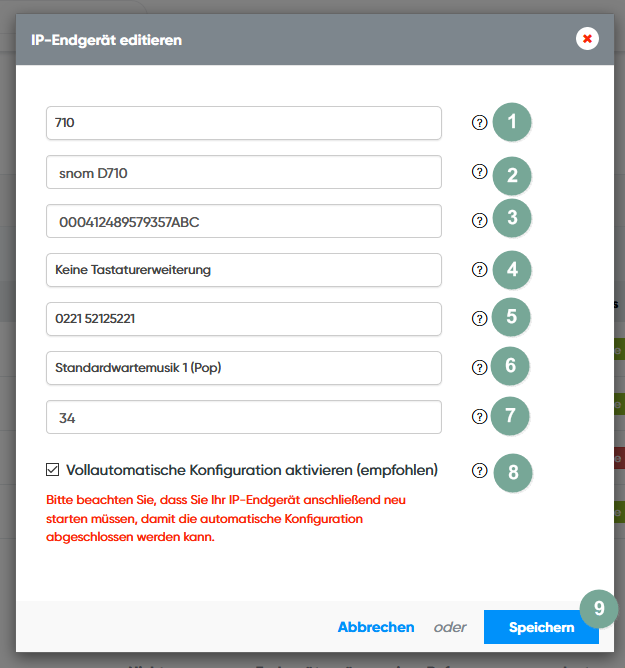Image resolution: width=625 pixels, height=668 pixels.
Task: Open the Standardwartemusik 1 (Pop) dropdown
Action: point(243,368)
